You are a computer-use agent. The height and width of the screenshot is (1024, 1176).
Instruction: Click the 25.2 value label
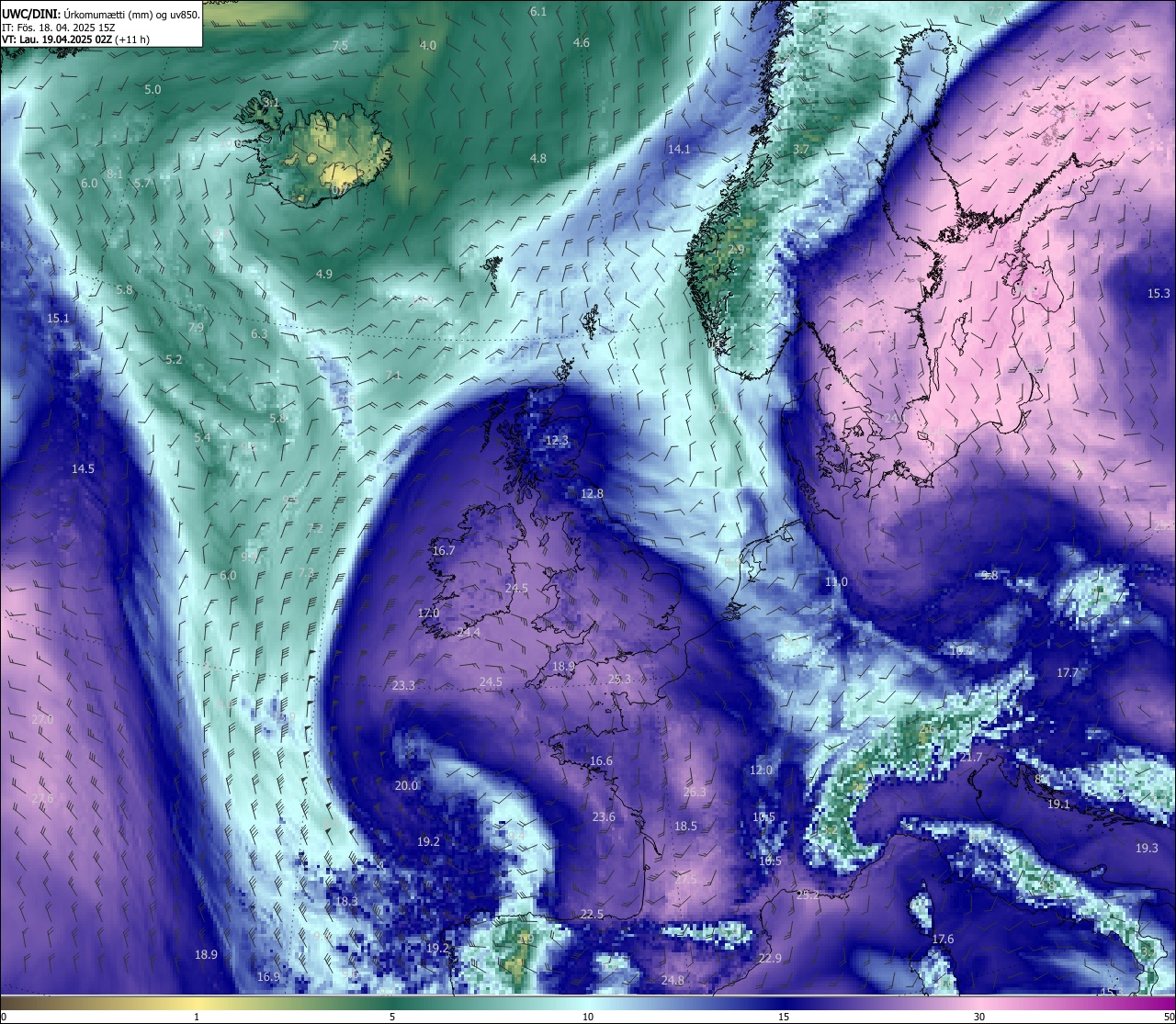pyautogui.click(x=808, y=895)
